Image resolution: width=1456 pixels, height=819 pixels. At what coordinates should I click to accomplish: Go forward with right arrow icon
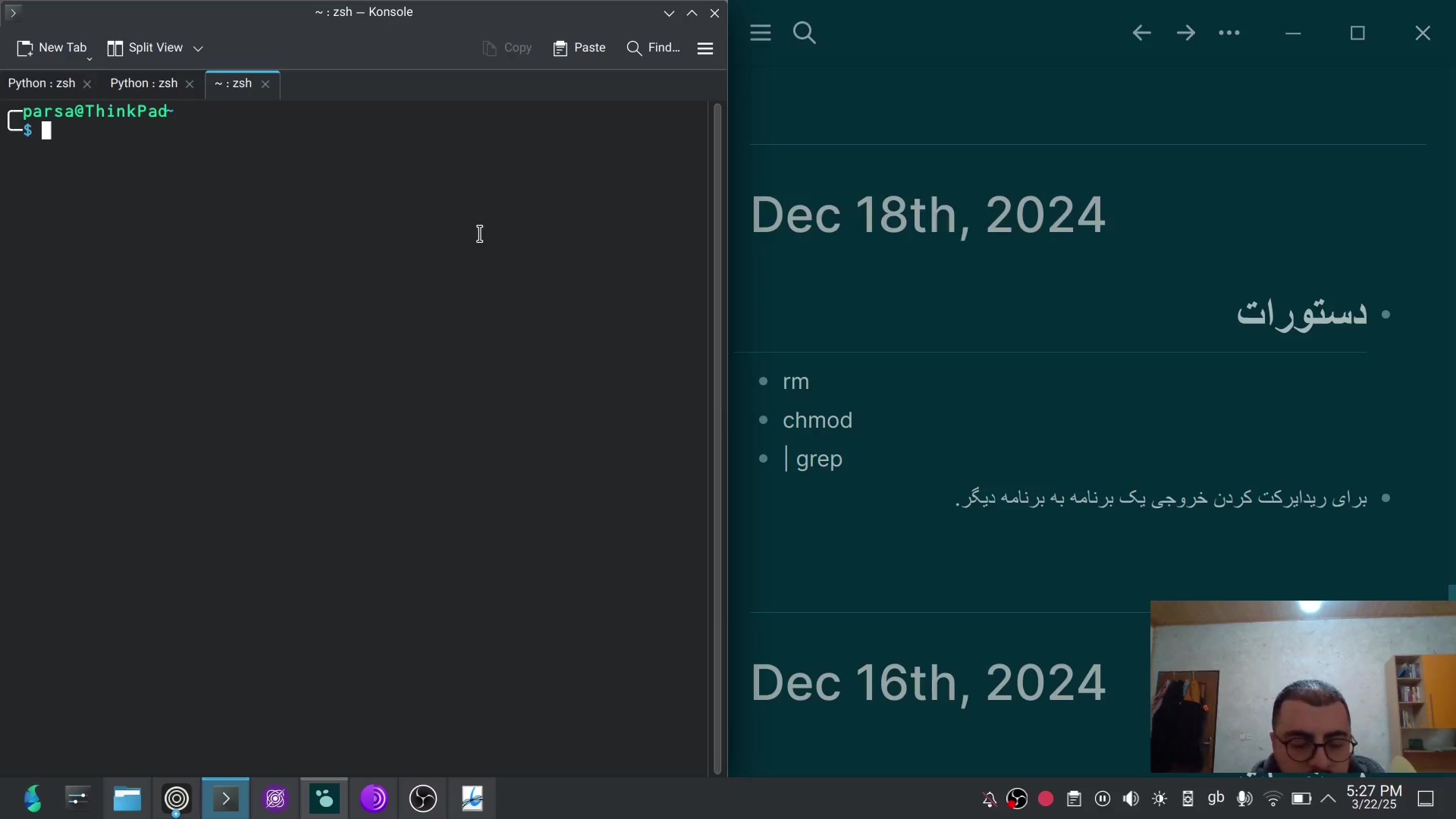point(1186,33)
